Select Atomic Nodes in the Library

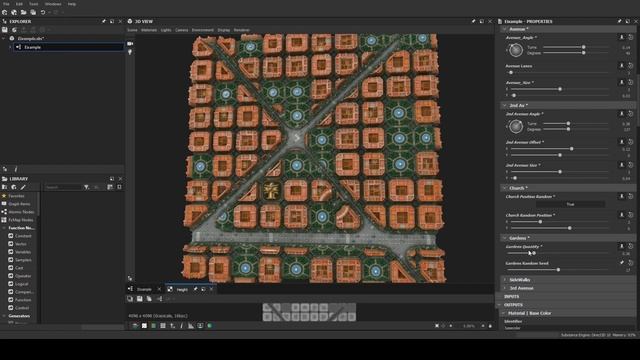[21, 212]
